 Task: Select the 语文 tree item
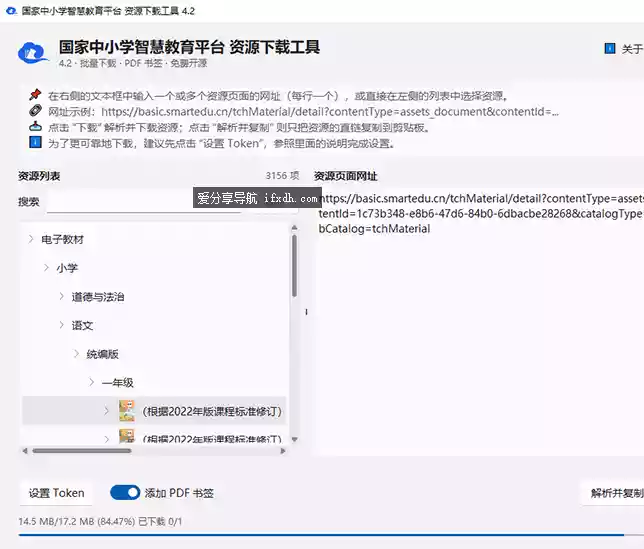(x=82, y=326)
